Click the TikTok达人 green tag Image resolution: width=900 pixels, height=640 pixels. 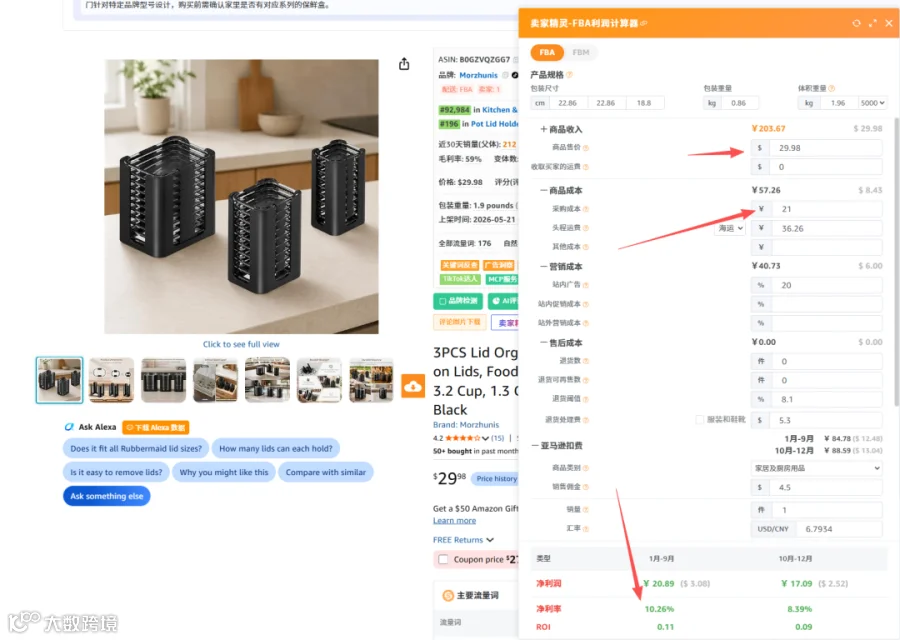(459, 279)
